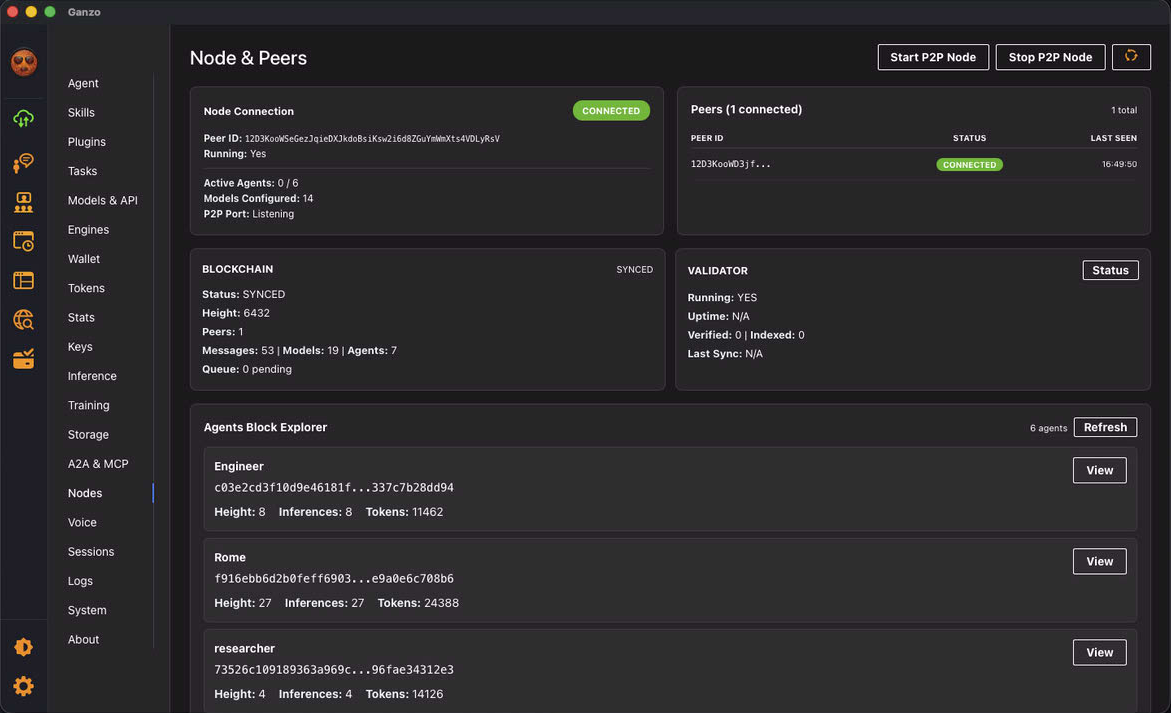Screen dimensions: 1171x713
Task: View the Engineer agent block
Action: 1099,470
